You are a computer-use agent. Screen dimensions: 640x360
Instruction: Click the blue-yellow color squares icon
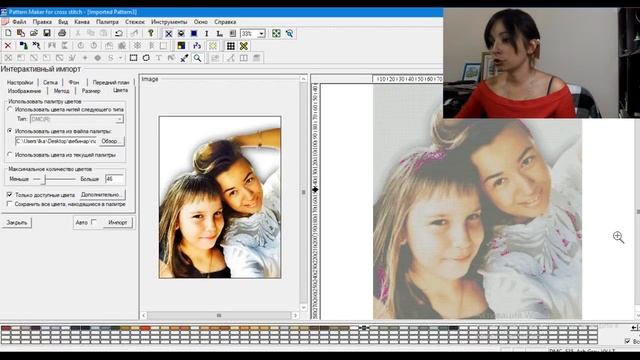pos(181,46)
